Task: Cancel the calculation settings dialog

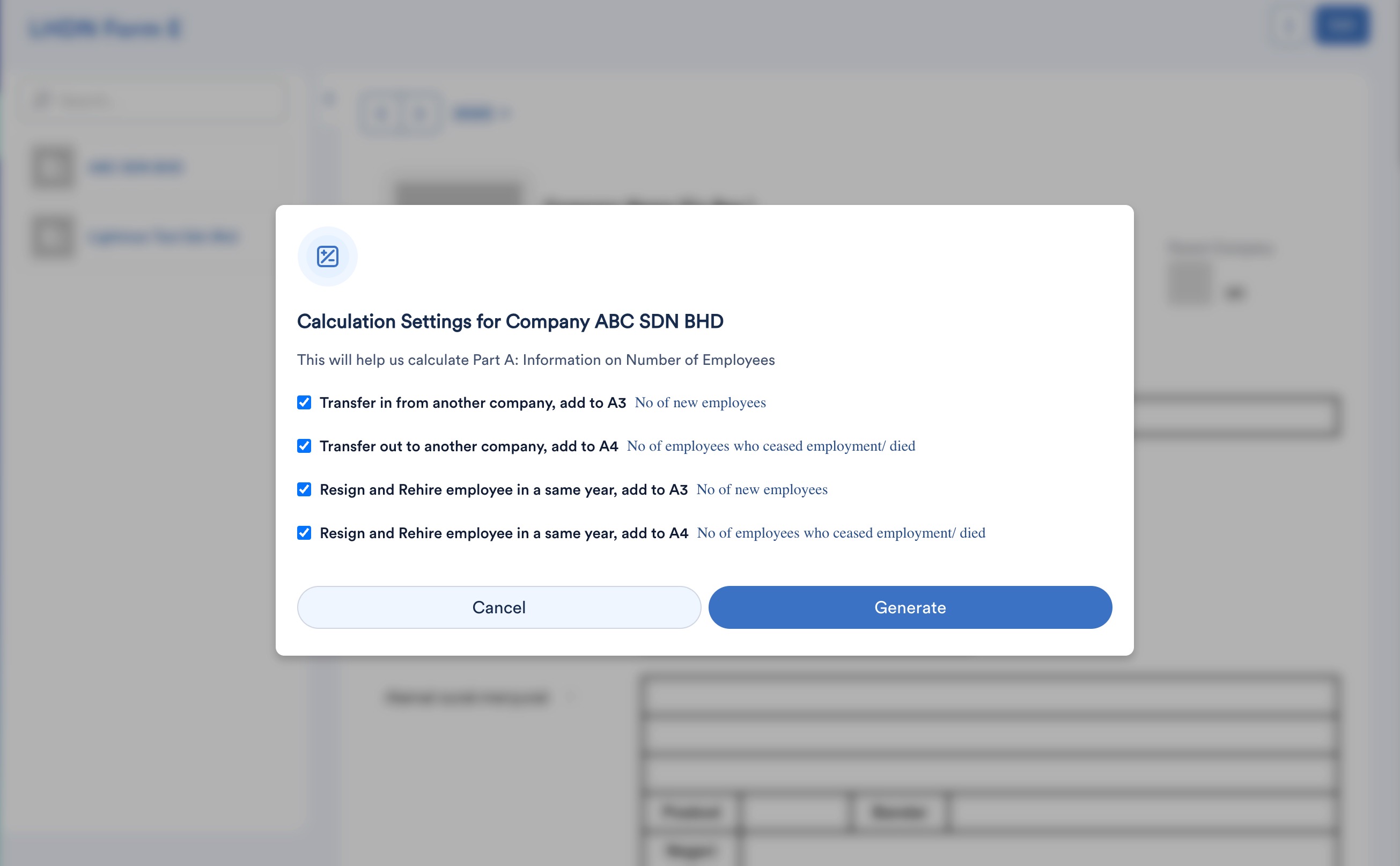Action: point(499,607)
